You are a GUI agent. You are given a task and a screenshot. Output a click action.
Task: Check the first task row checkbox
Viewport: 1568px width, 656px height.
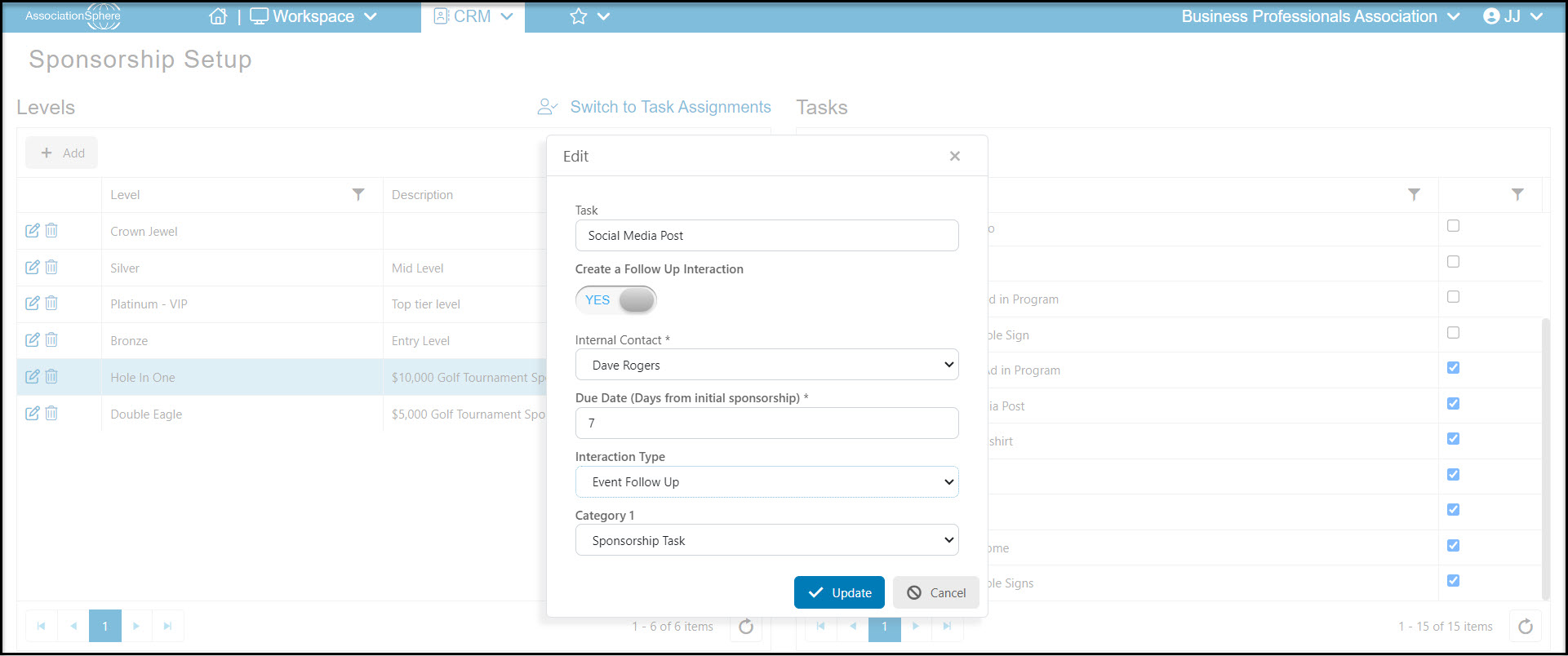click(x=1453, y=226)
